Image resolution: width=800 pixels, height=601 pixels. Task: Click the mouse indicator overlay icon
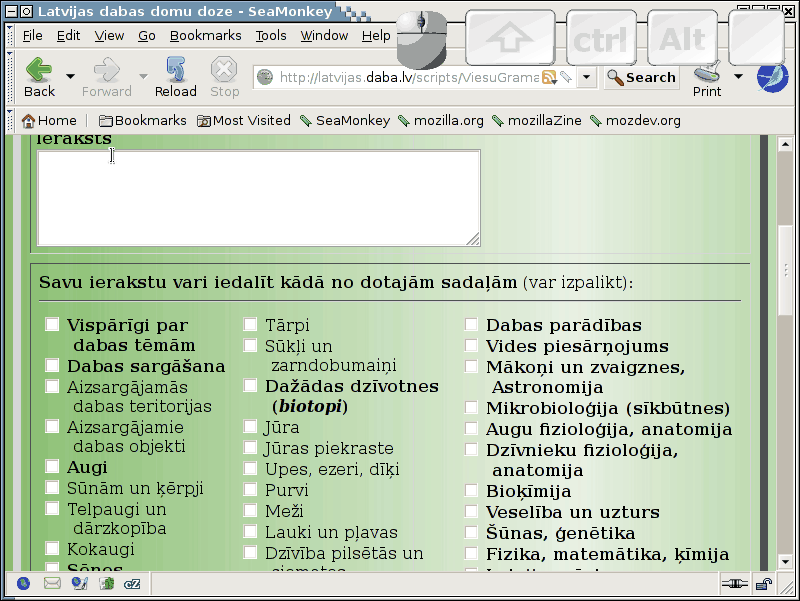422,40
